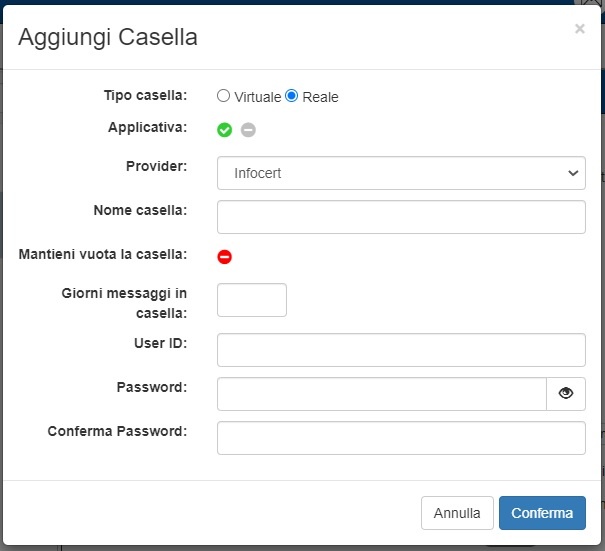Select the Virtuale radio button
Viewport: 605px width, 551px height.
224,96
